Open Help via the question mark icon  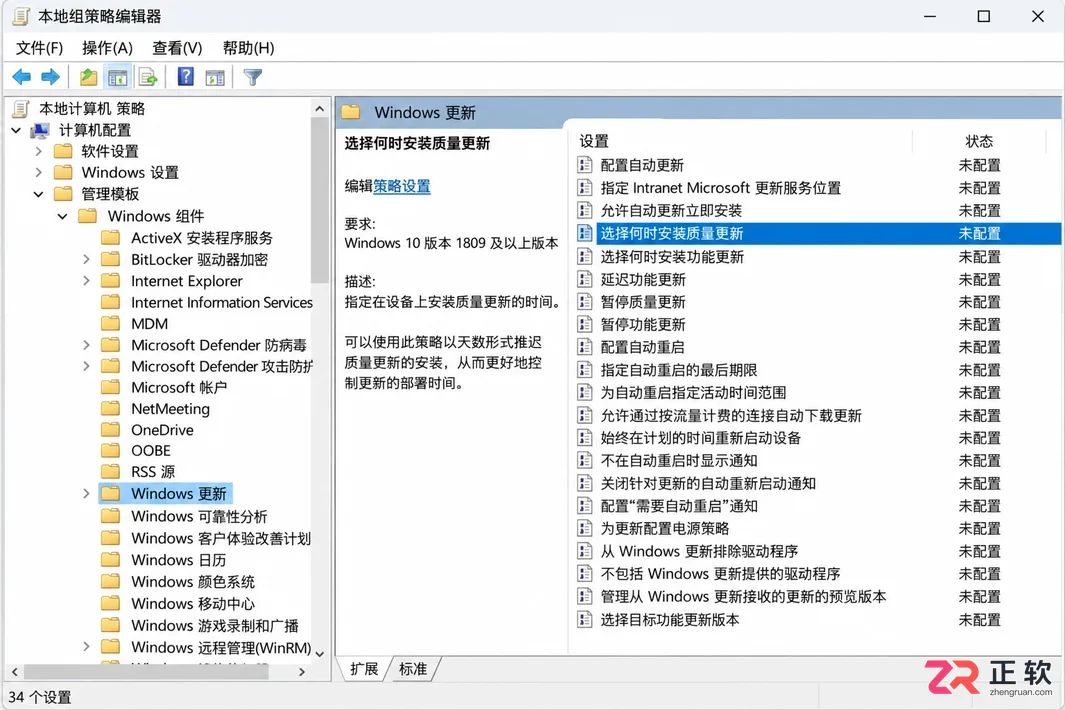tap(185, 77)
